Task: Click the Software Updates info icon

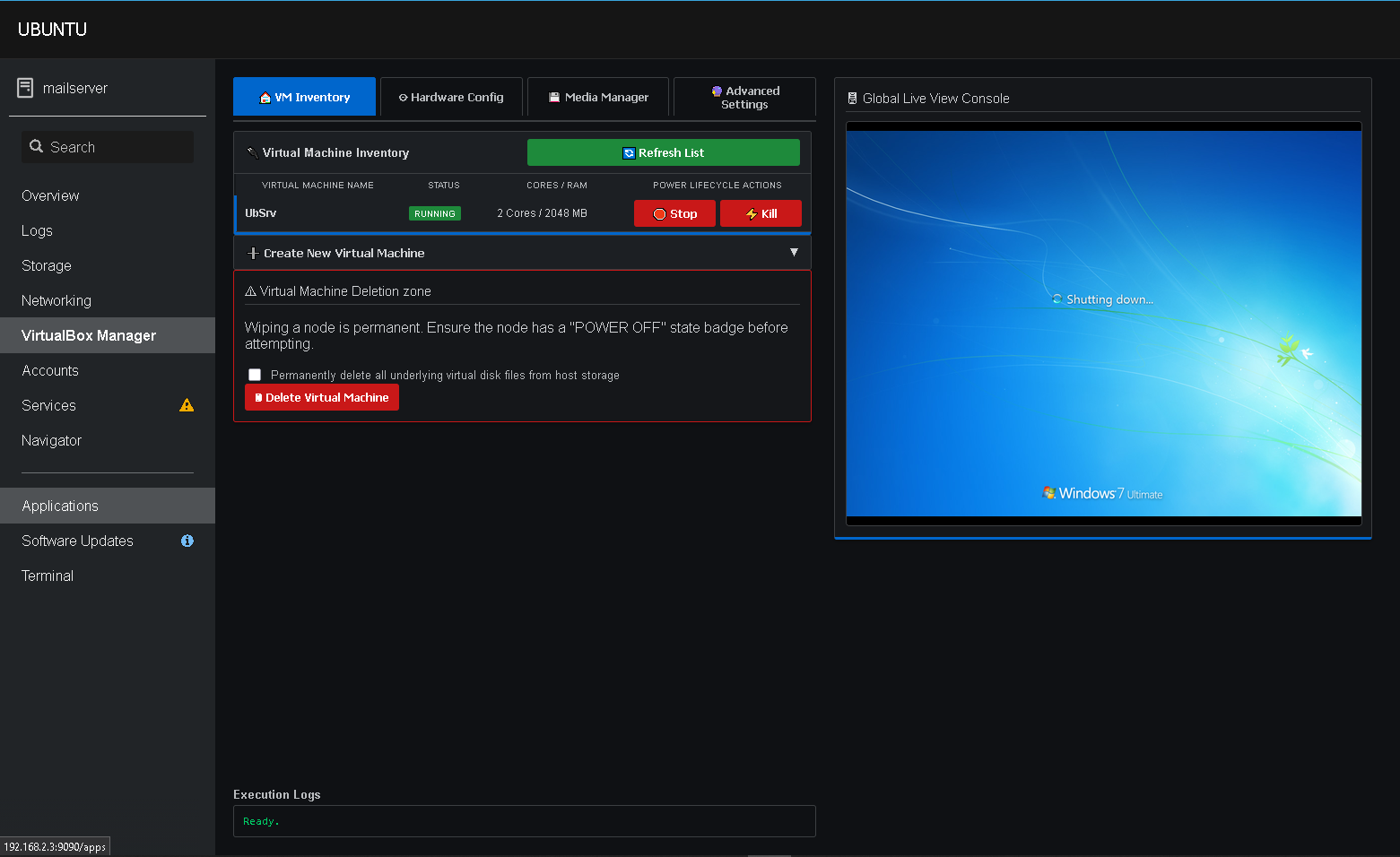Action: (187, 541)
